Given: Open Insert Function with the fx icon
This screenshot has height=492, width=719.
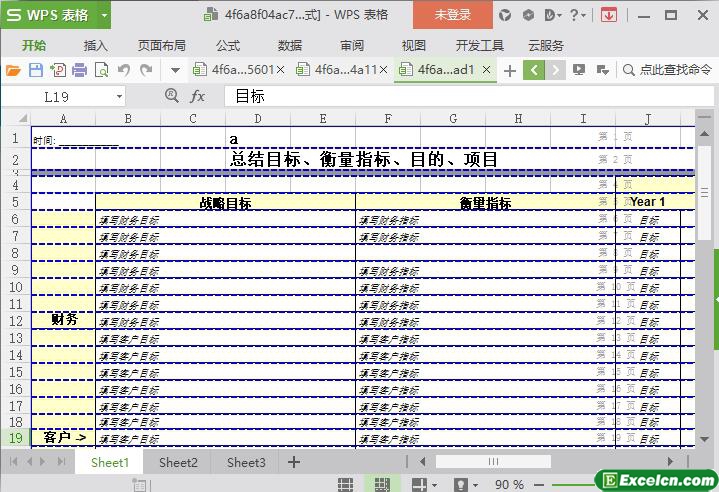Looking at the screenshot, I should coord(198,96).
